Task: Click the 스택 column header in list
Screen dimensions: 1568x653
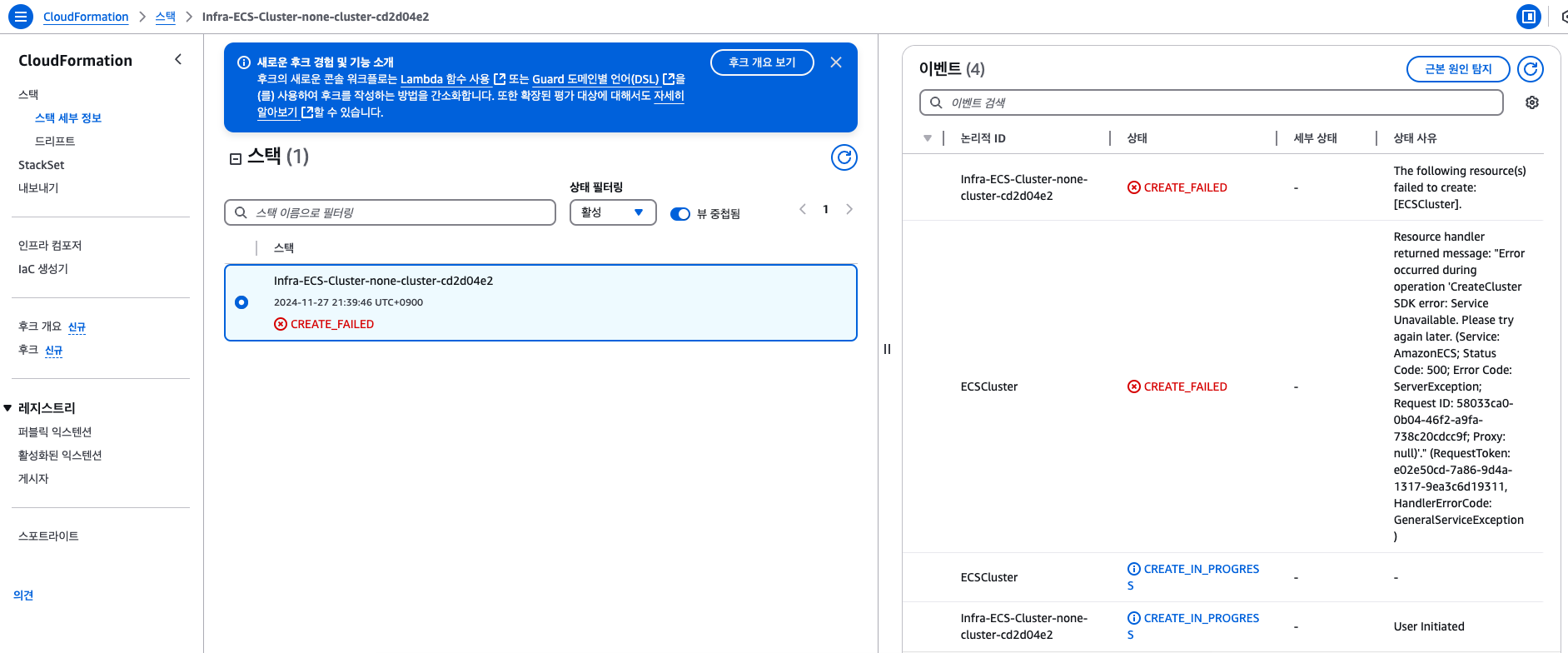Action: [284, 248]
